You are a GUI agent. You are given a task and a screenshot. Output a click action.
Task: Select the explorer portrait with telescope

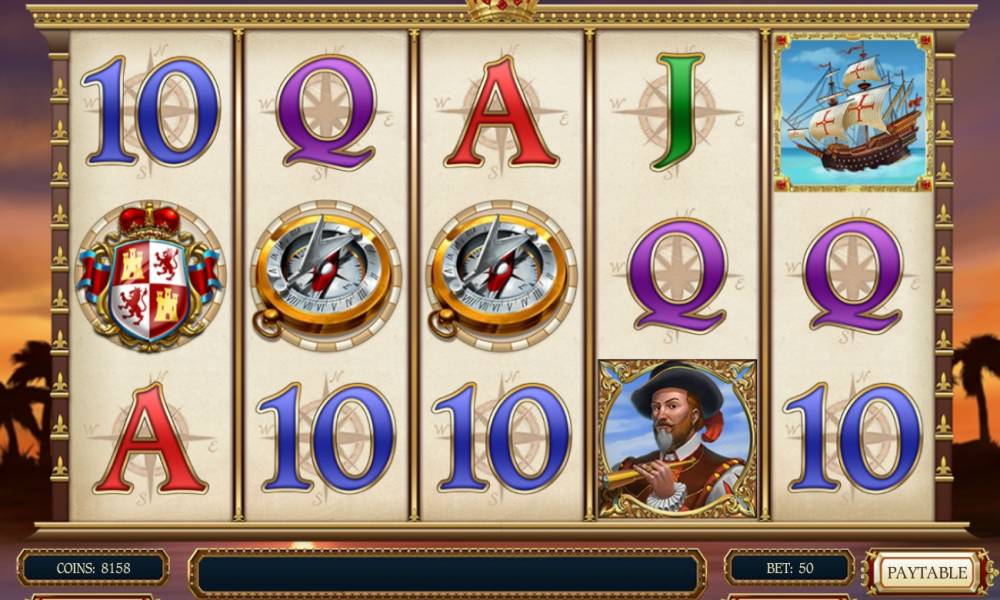tap(677, 439)
